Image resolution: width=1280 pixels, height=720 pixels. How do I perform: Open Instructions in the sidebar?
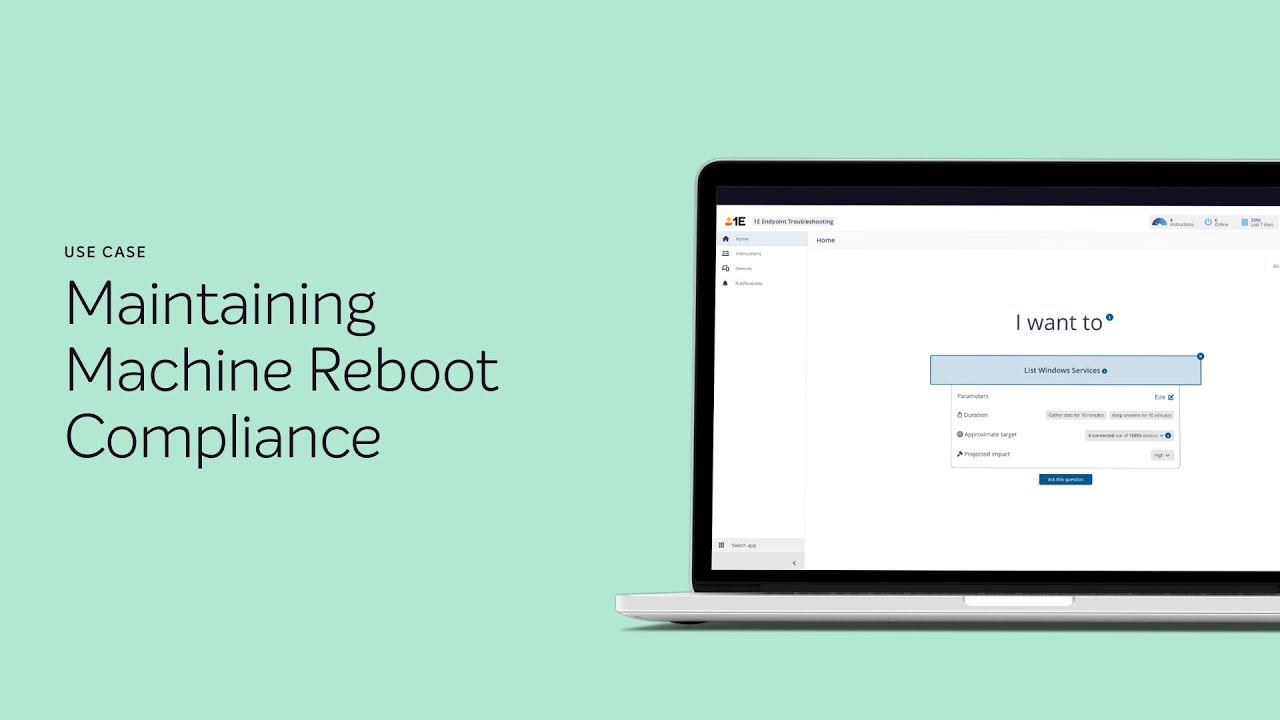pos(762,254)
